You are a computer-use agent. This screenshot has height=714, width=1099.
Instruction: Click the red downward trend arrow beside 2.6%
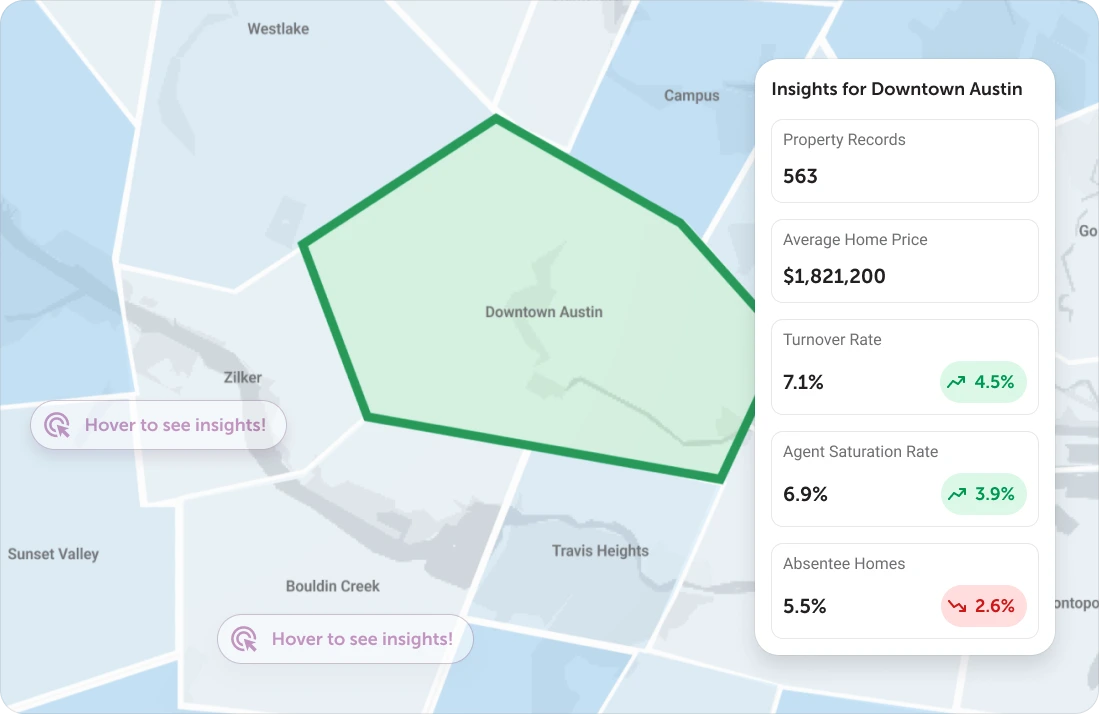coord(956,606)
